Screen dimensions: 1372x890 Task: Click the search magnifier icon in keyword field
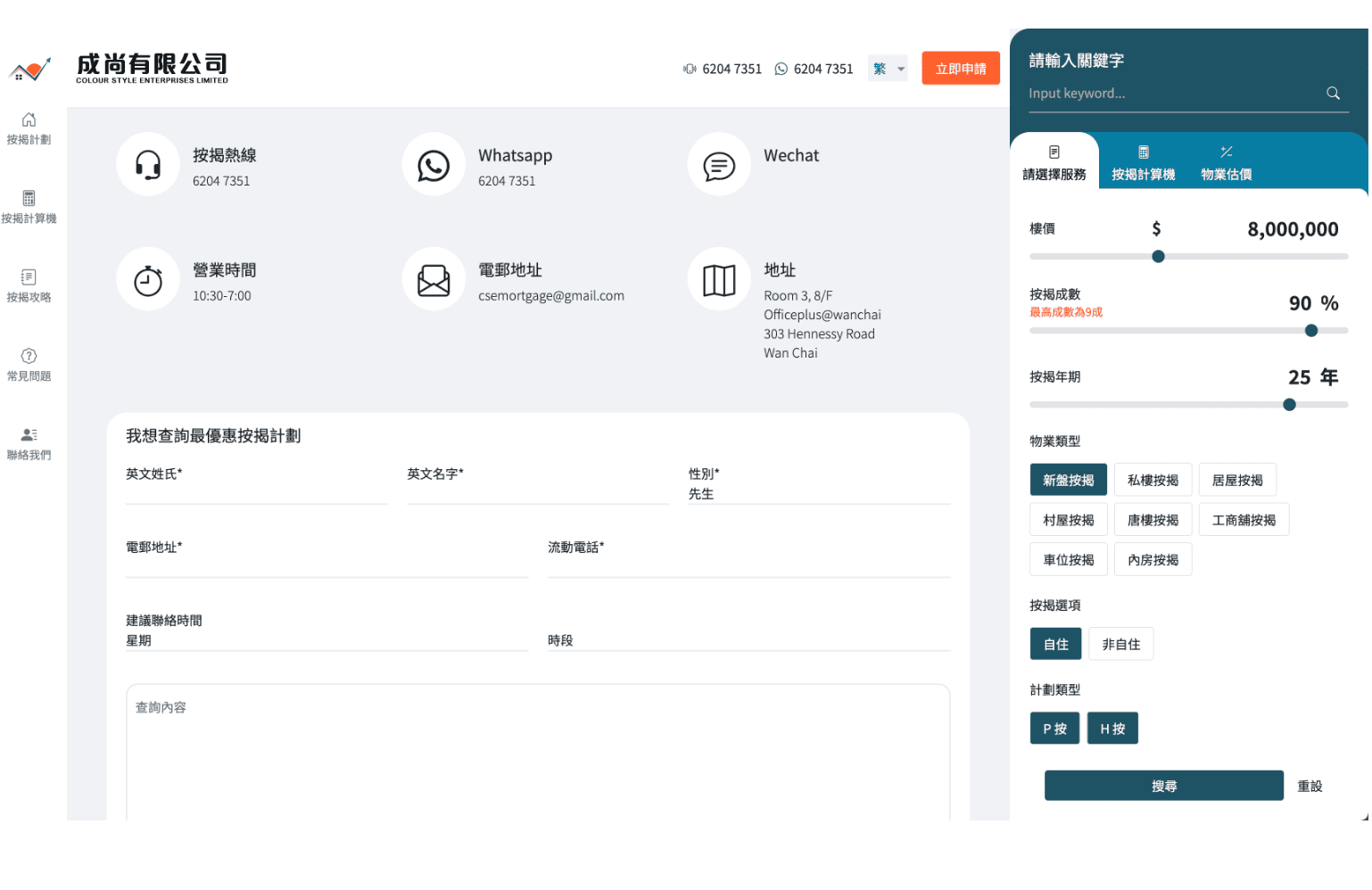tap(1333, 94)
